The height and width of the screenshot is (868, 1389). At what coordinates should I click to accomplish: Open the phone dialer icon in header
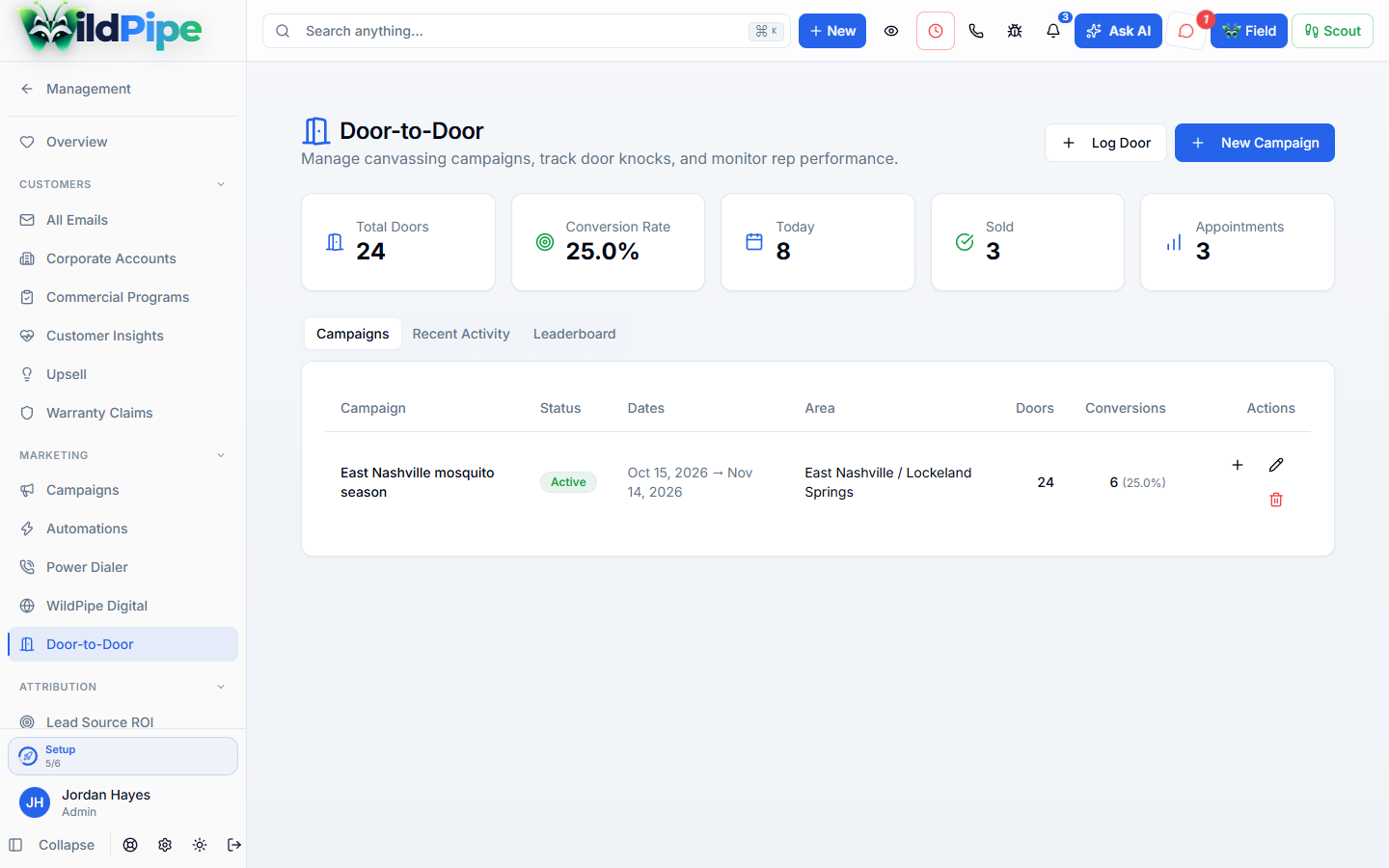[x=976, y=31]
